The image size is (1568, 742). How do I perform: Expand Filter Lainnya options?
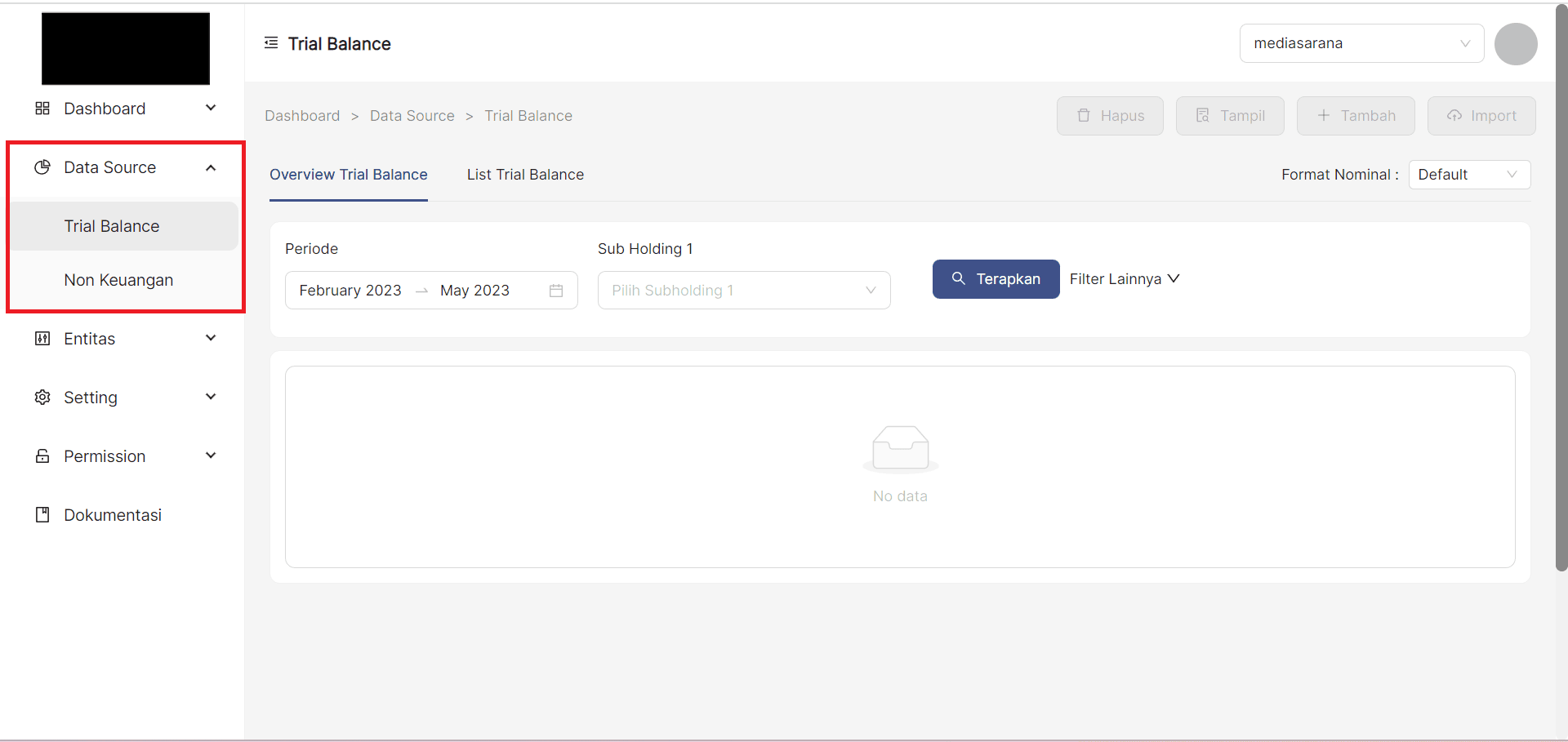click(1124, 279)
